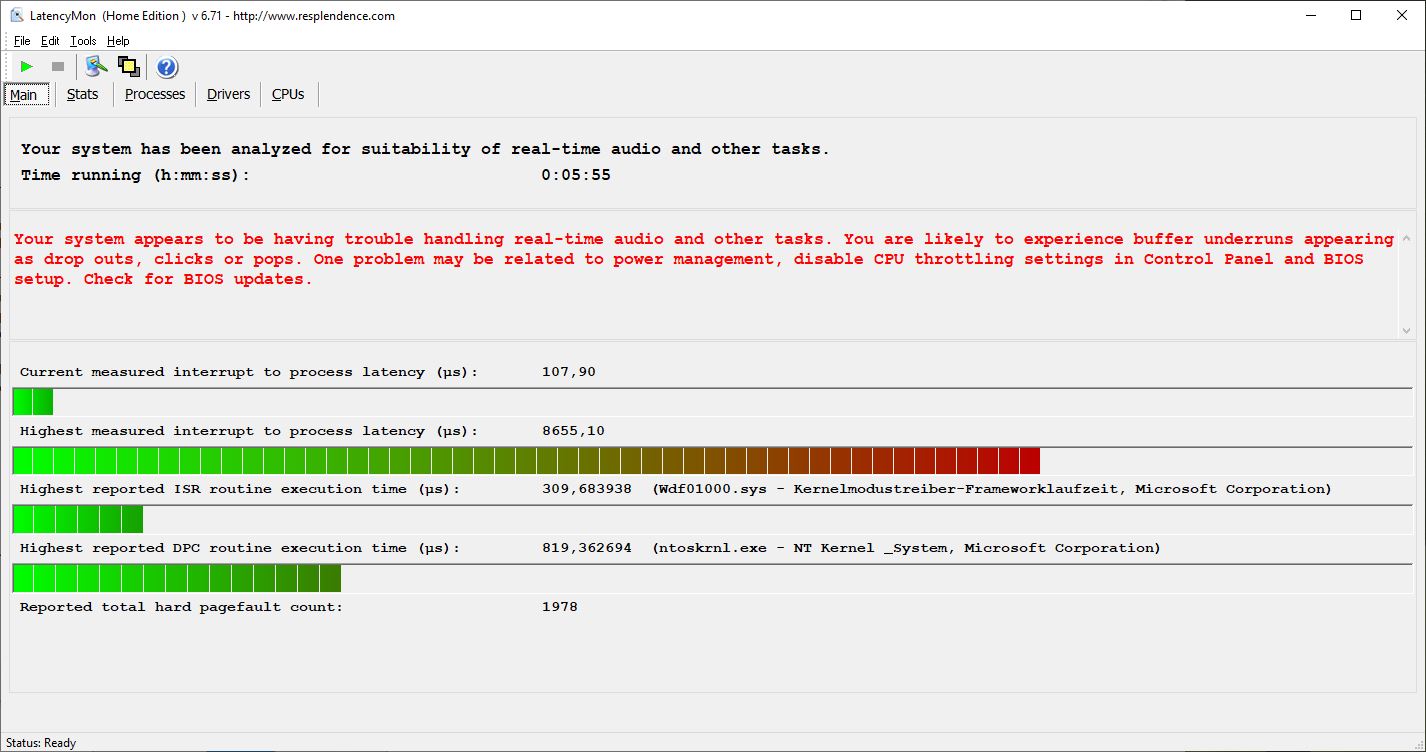
Task: Click the 'Highest reported ISR routine execution time' label
Action: tap(240, 489)
